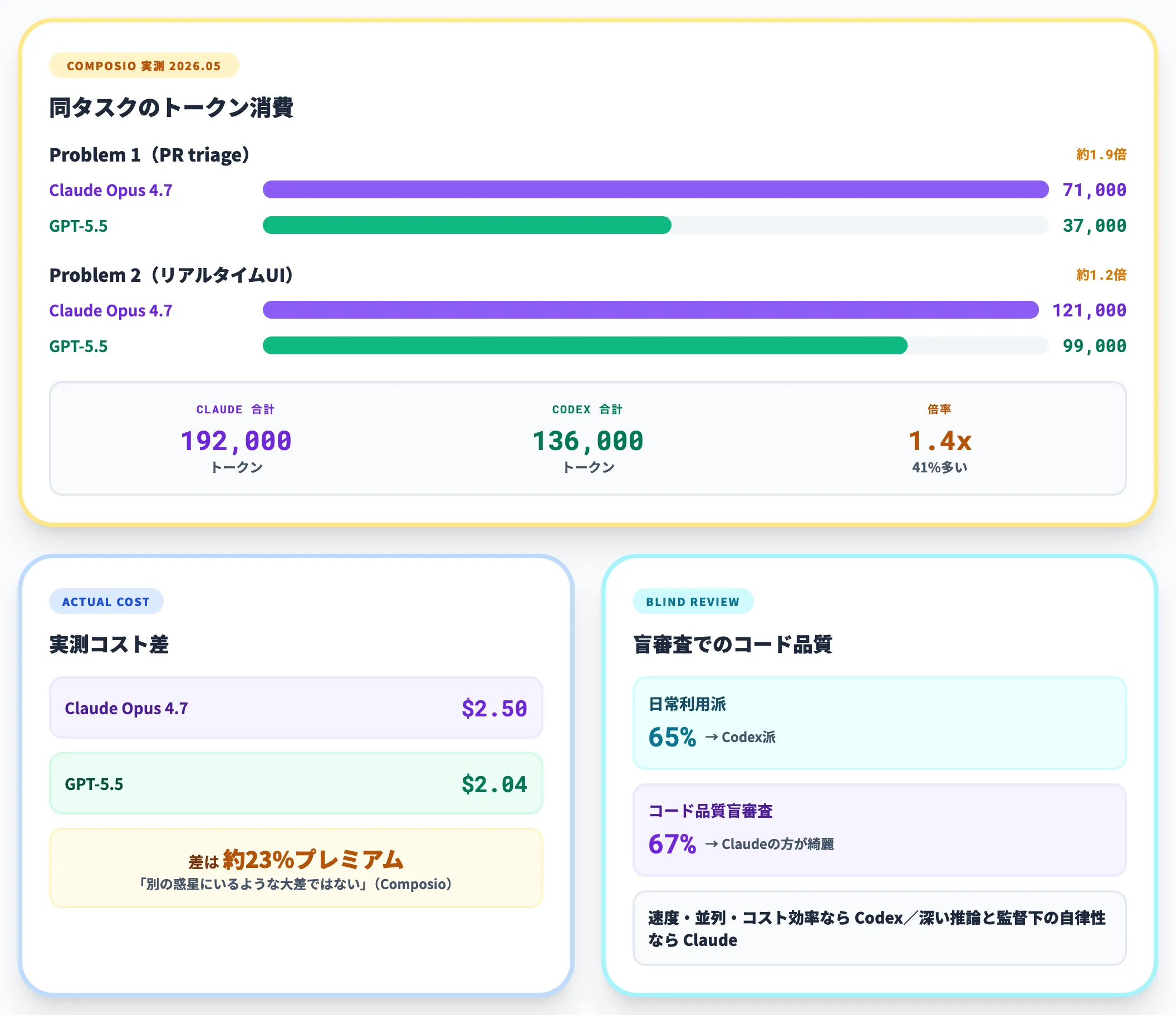
Task: Click the purple Claude Opus 4.7 bar for Problem 2
Action: click(x=651, y=310)
